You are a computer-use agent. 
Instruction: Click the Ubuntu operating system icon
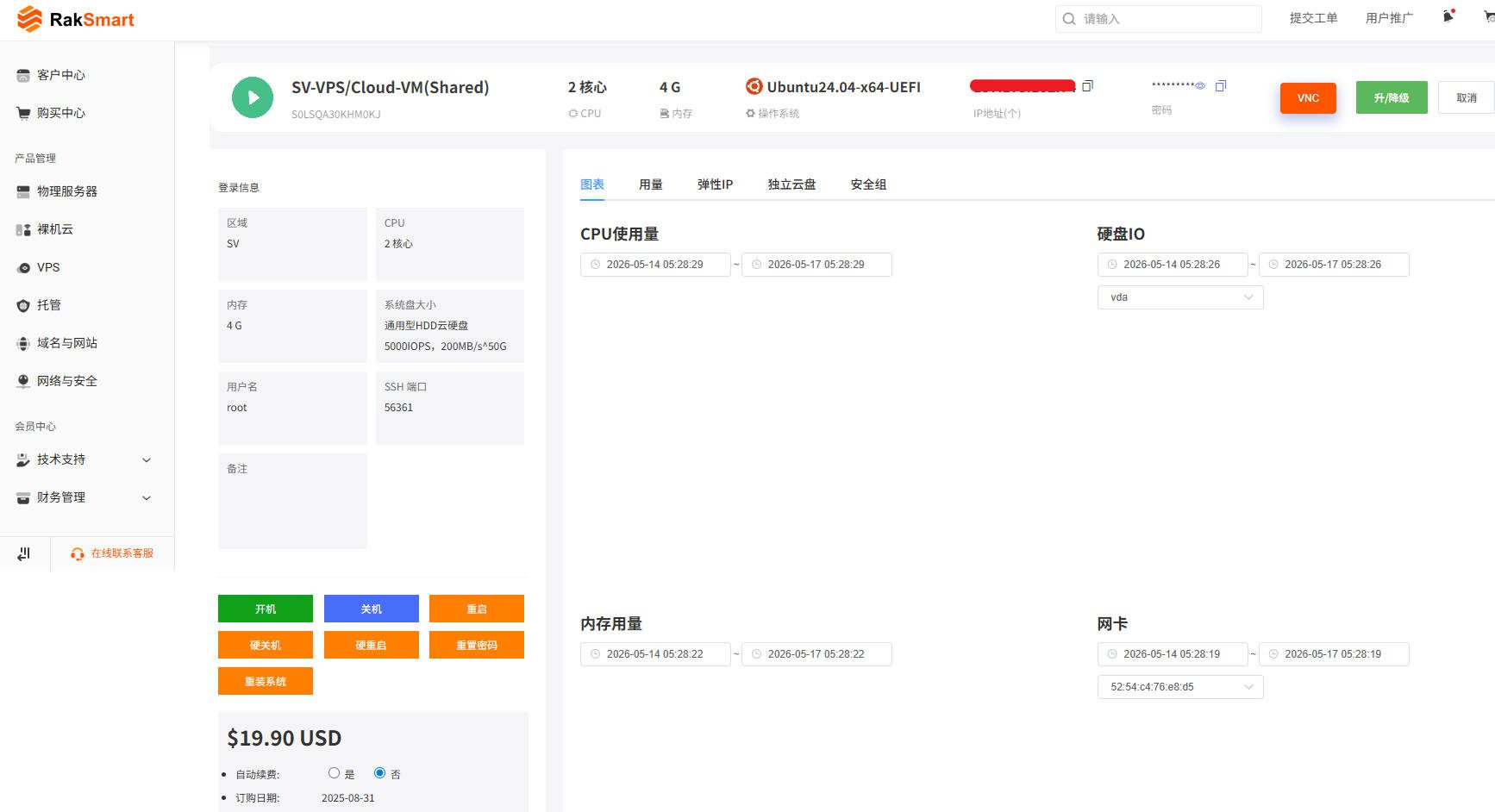(754, 86)
